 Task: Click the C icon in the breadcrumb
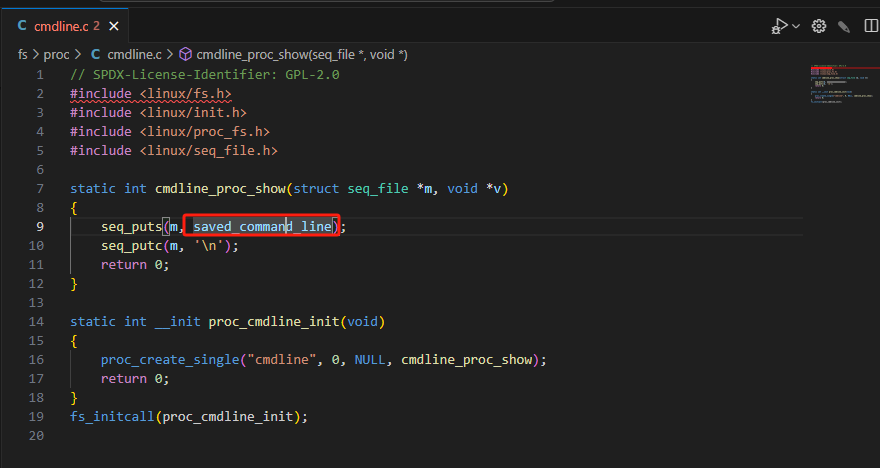[96, 54]
